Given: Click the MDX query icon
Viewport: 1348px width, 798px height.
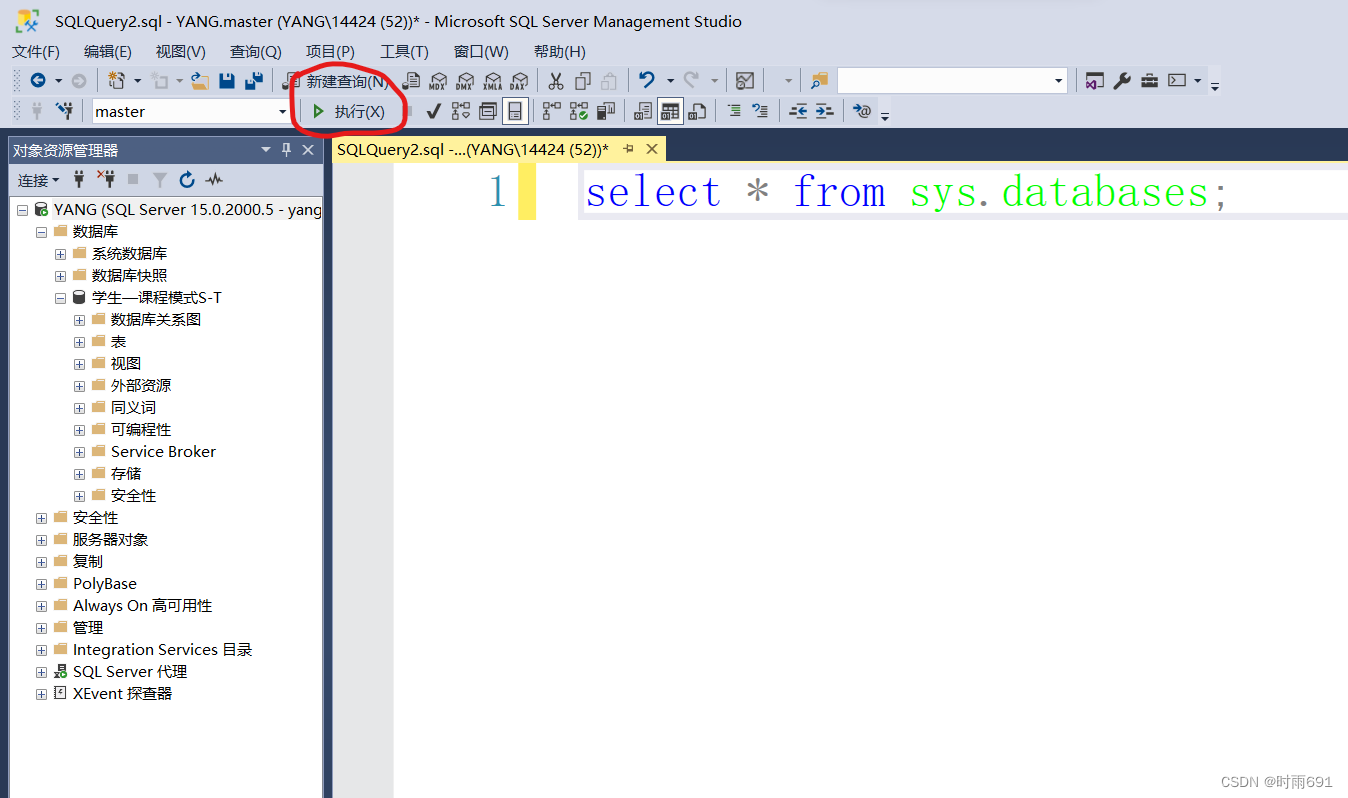Looking at the screenshot, I should click(x=438, y=81).
